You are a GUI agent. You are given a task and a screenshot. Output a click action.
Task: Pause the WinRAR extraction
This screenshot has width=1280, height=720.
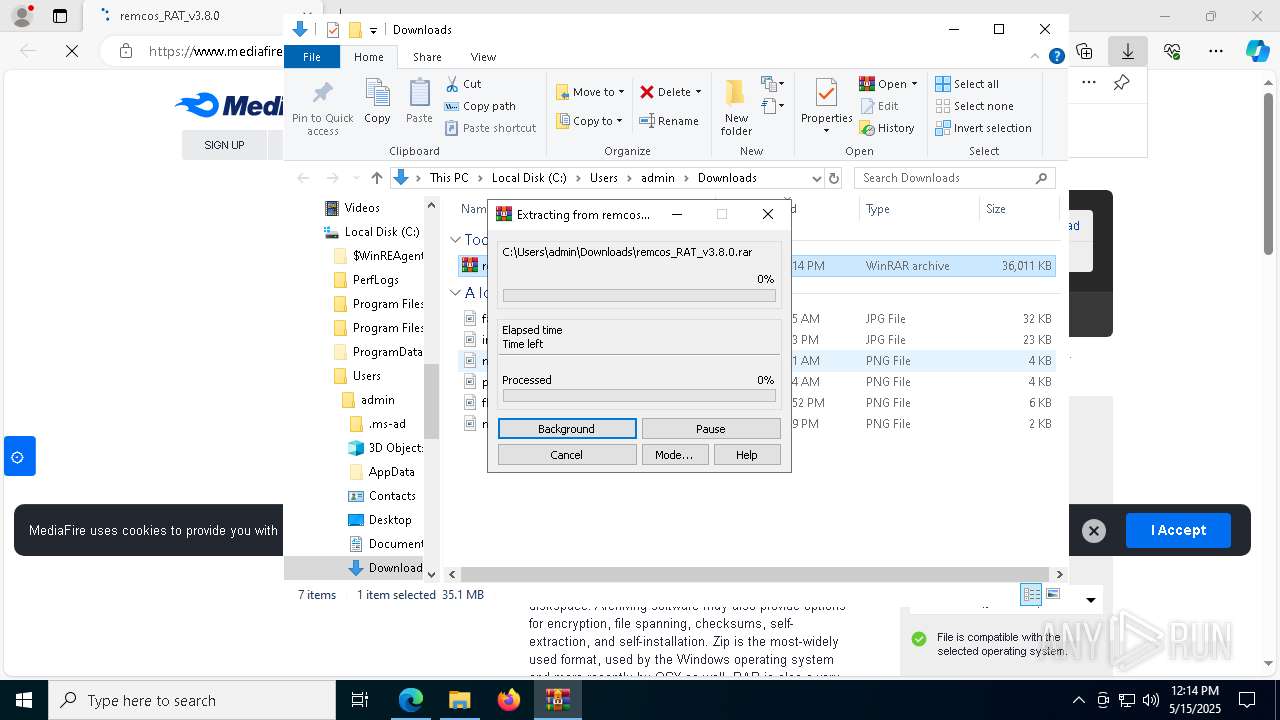click(711, 429)
